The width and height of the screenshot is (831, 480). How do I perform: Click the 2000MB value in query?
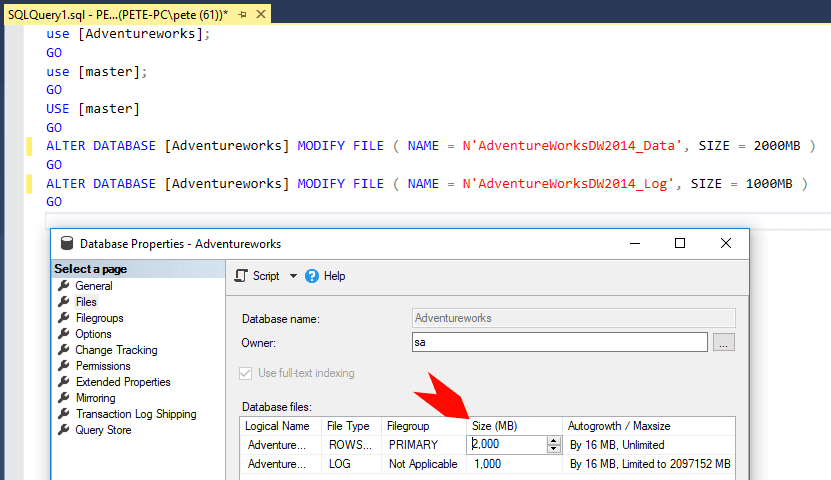coord(777,146)
